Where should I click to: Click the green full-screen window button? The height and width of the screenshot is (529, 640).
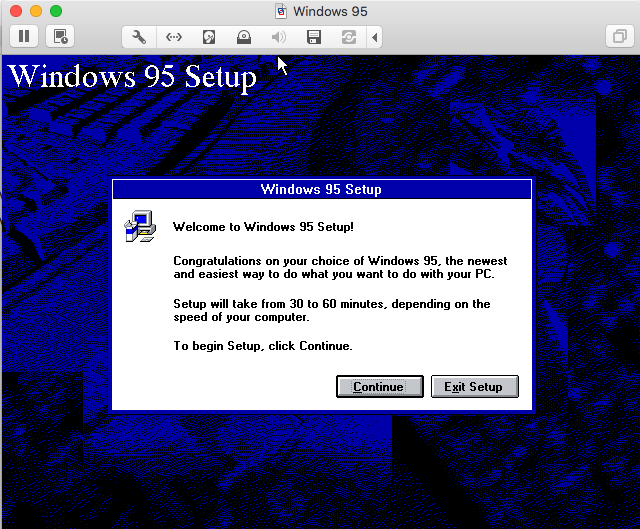click(55, 11)
